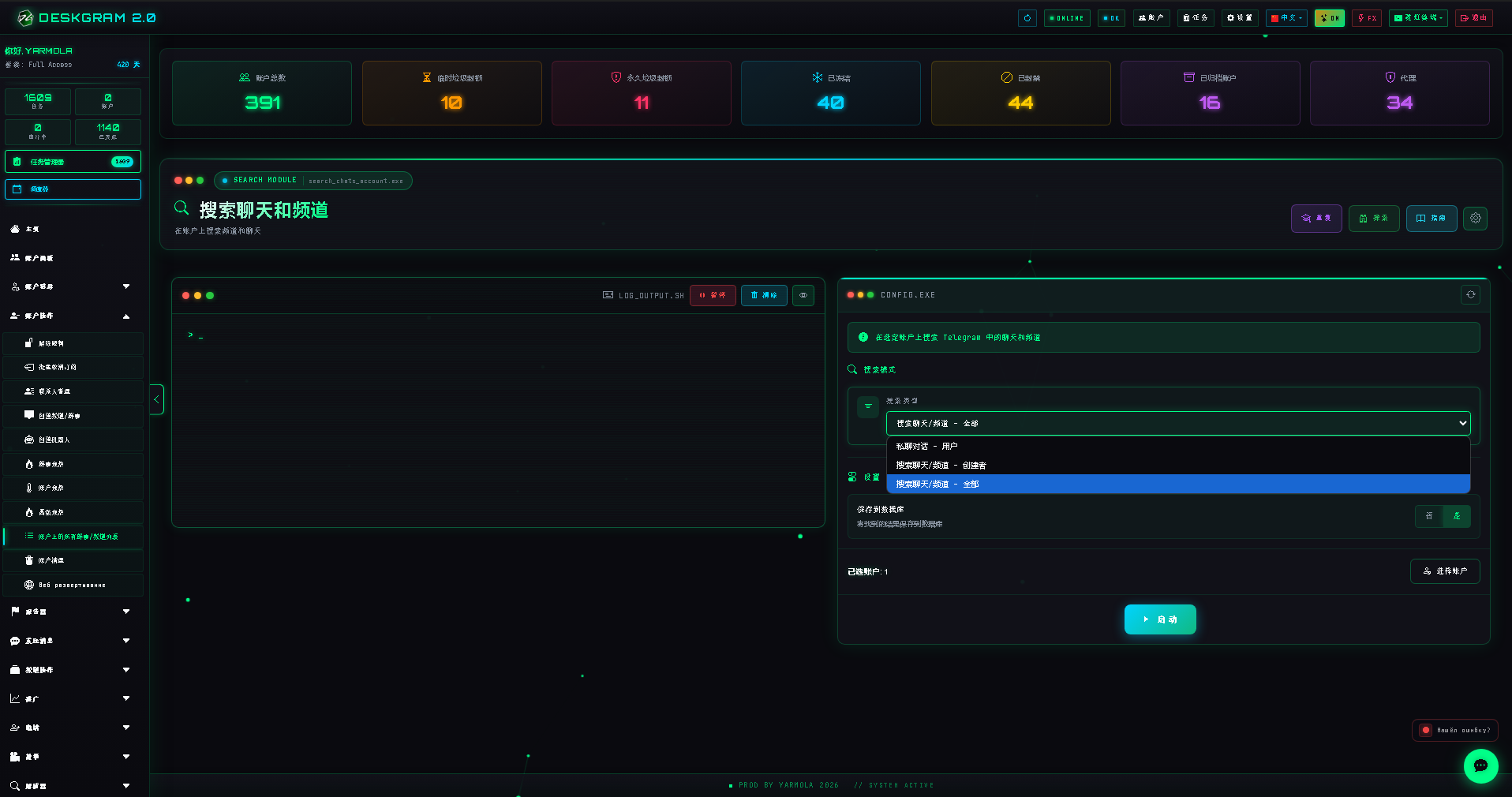This screenshot has width=1512, height=797.
Task: Click the 退出 logout button
Action: (x=1473, y=18)
